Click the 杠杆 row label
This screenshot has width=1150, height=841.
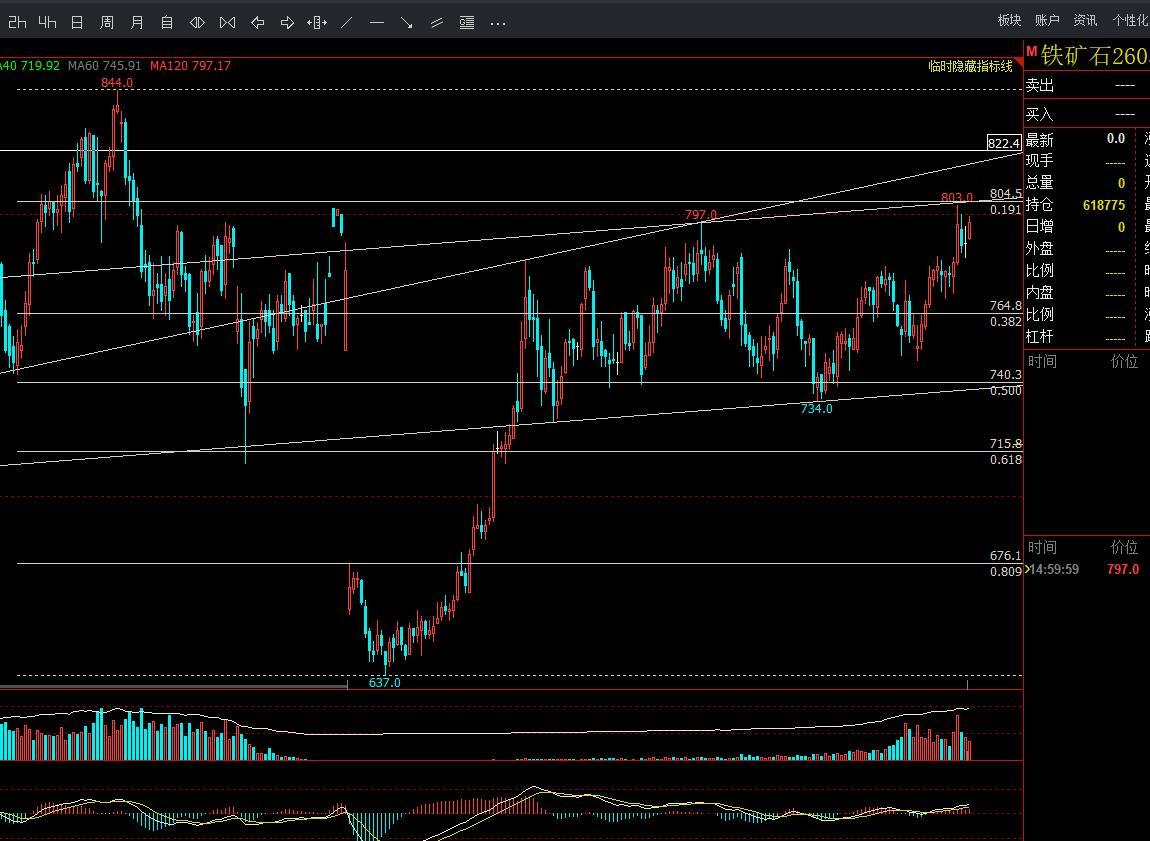coord(1039,337)
